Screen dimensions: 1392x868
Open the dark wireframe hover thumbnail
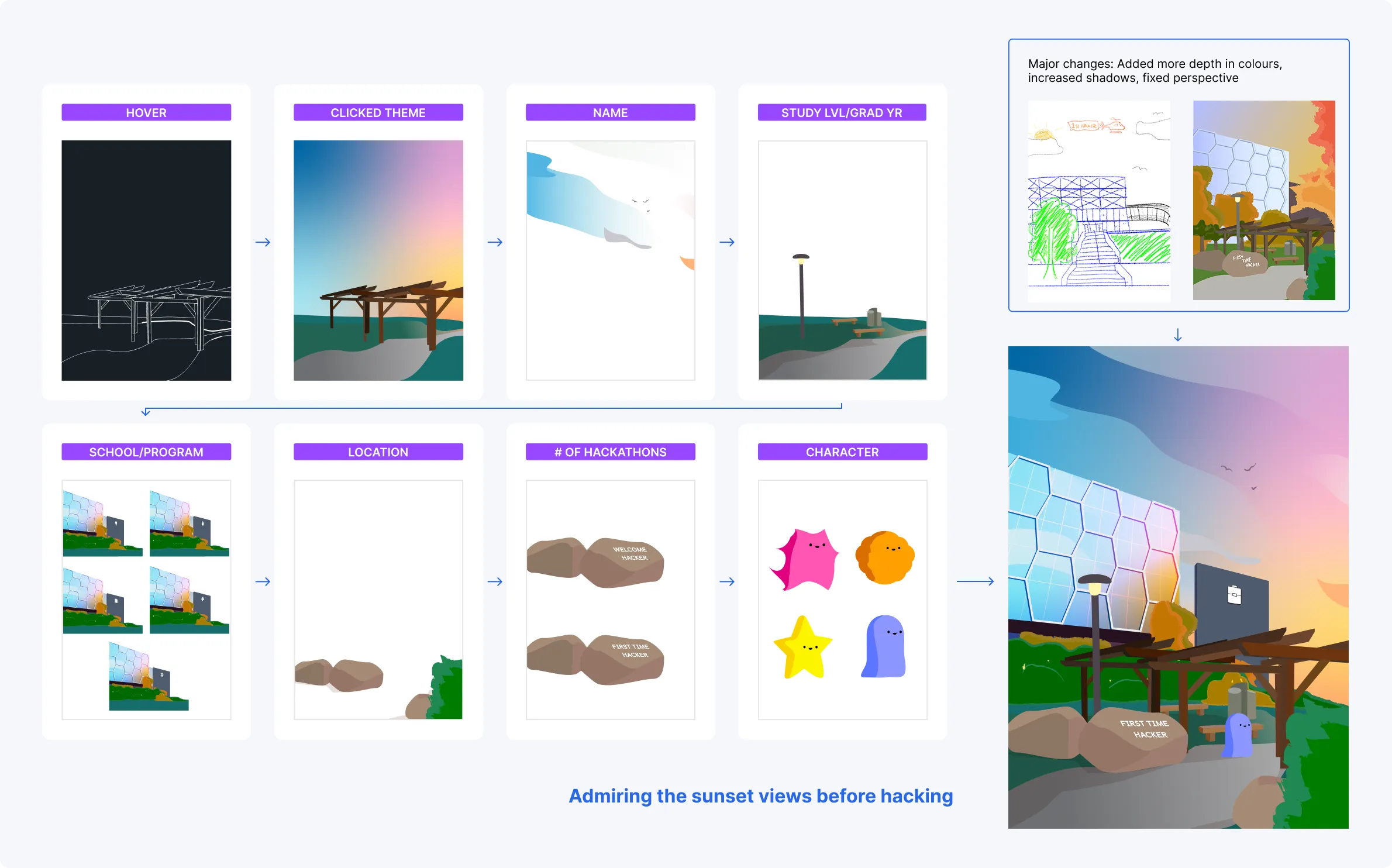(x=146, y=260)
